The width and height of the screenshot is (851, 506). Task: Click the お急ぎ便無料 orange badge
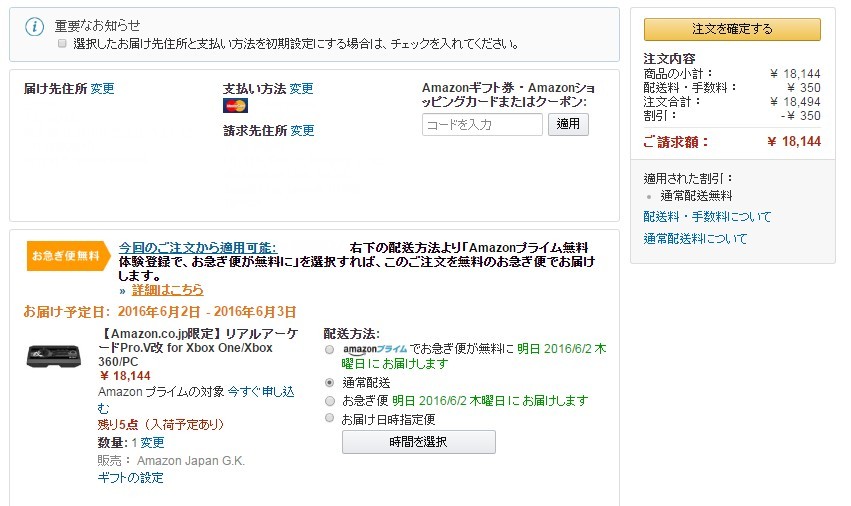click(x=66, y=256)
